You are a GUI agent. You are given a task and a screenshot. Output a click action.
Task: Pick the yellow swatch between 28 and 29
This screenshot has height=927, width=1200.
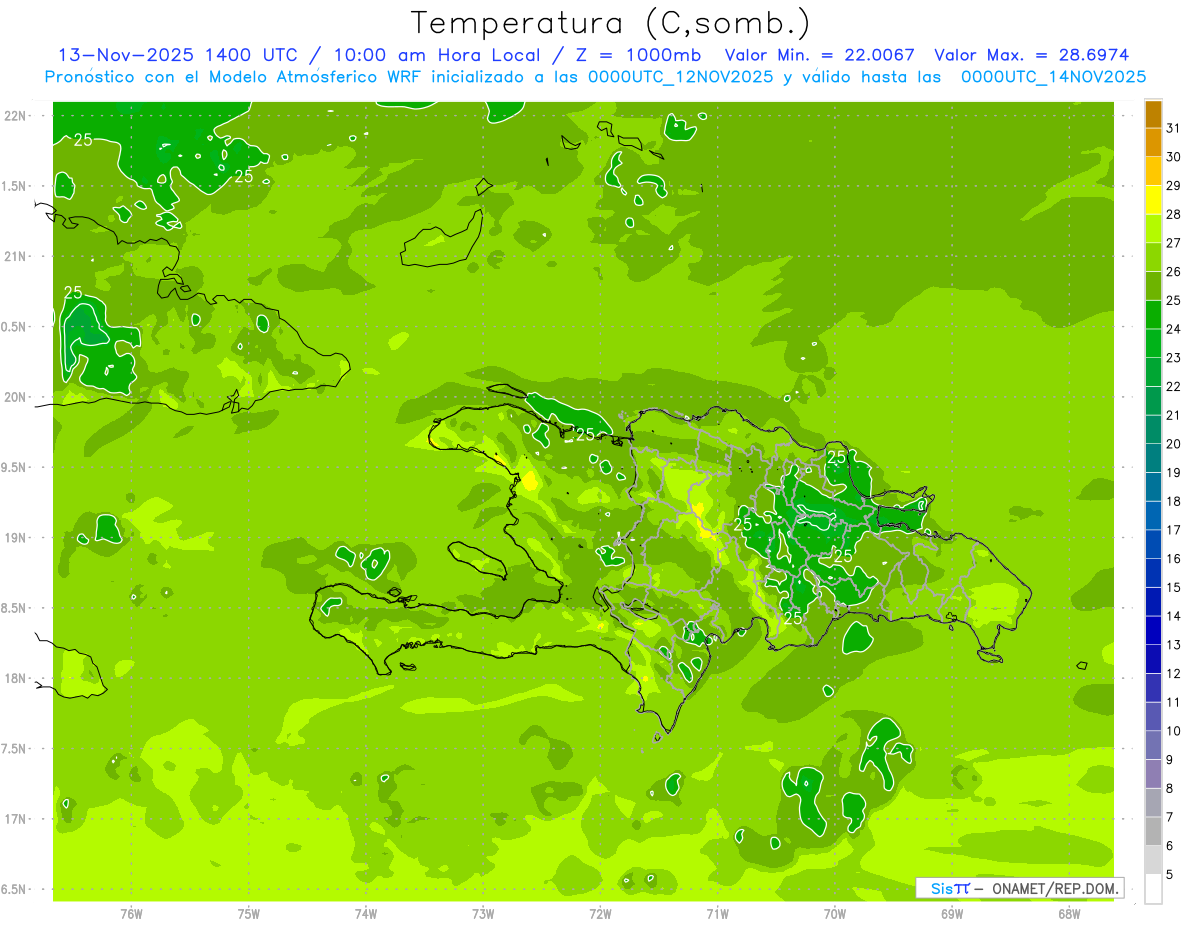pyautogui.click(x=1153, y=200)
